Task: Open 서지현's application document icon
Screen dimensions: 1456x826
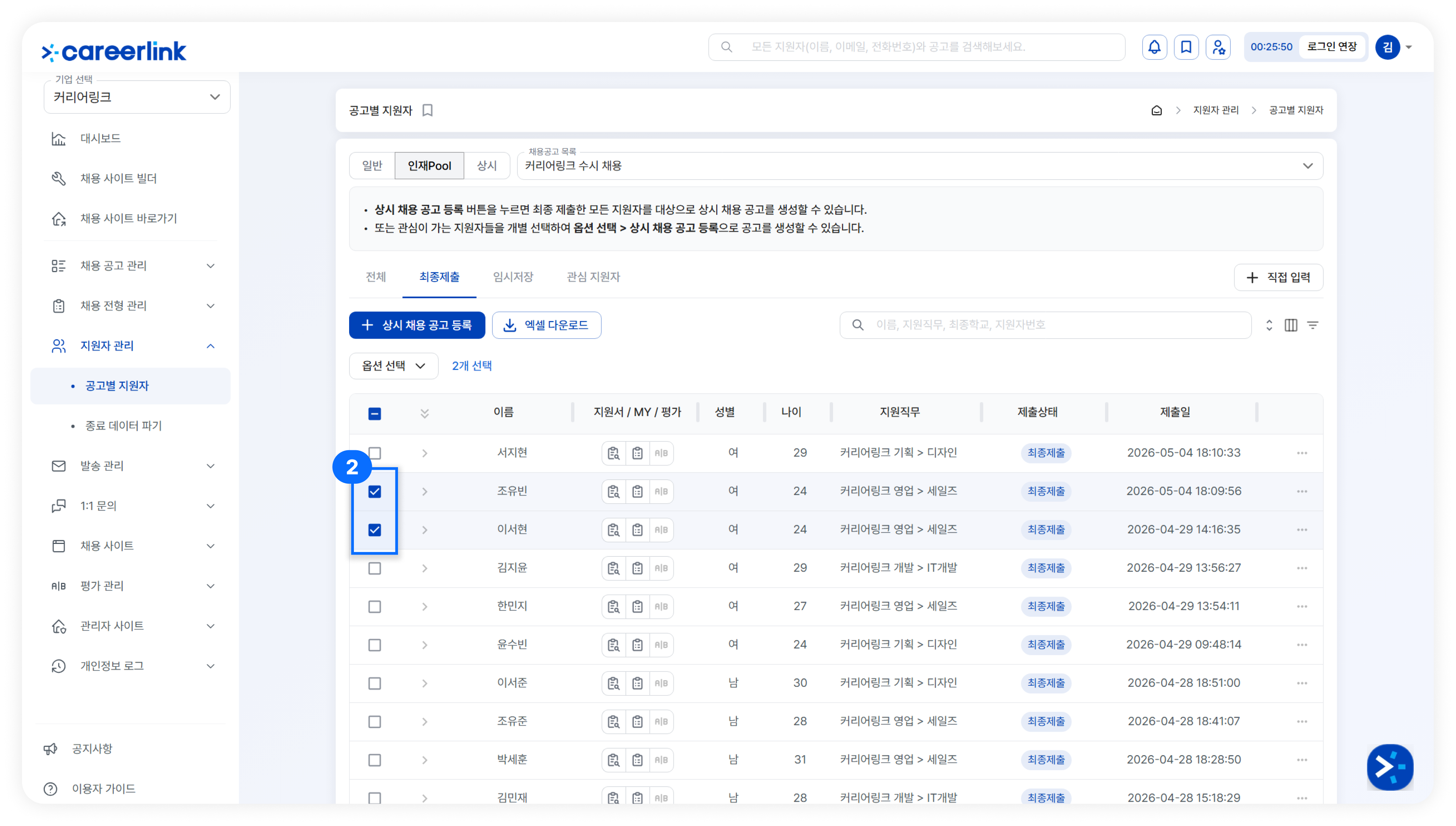Action: pos(614,453)
